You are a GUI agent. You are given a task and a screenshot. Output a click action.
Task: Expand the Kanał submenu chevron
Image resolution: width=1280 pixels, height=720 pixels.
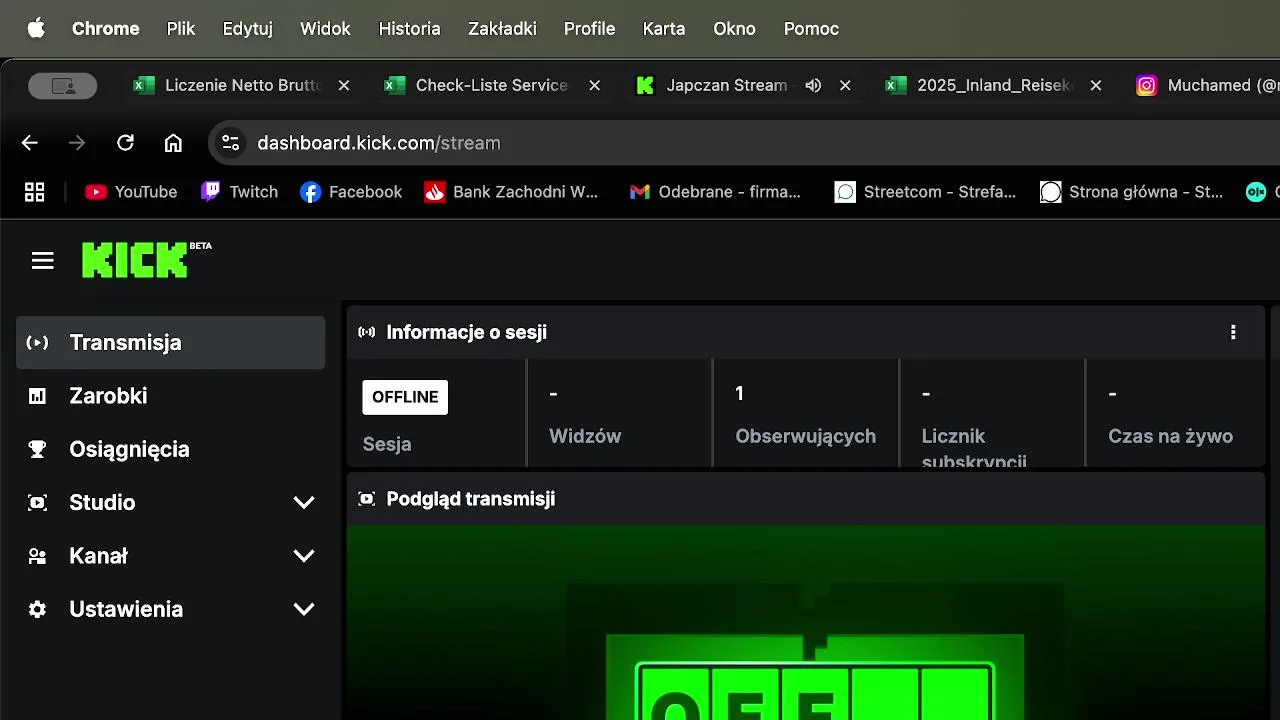pyautogui.click(x=304, y=556)
